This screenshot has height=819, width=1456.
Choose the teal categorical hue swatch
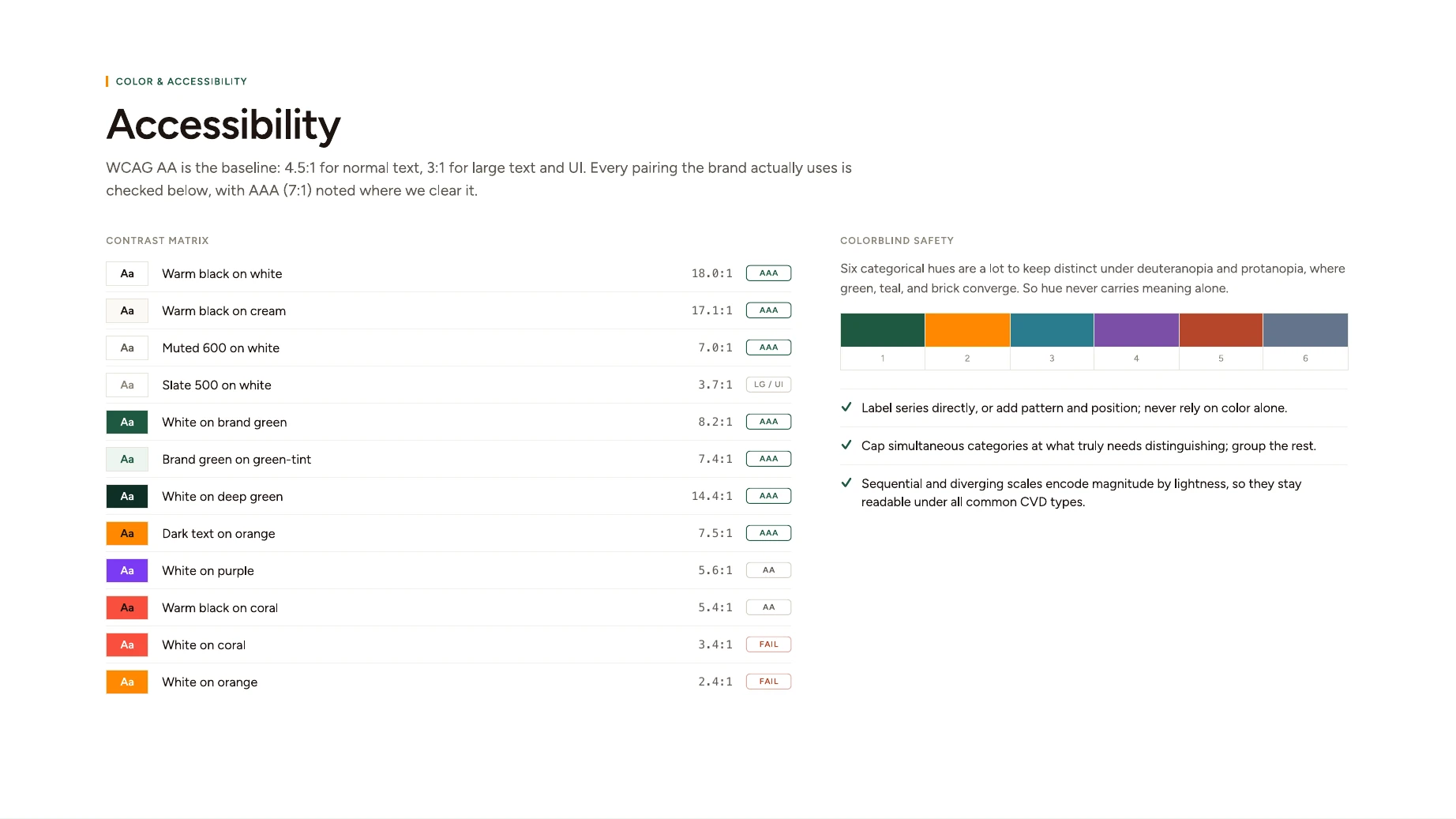pos(1052,330)
